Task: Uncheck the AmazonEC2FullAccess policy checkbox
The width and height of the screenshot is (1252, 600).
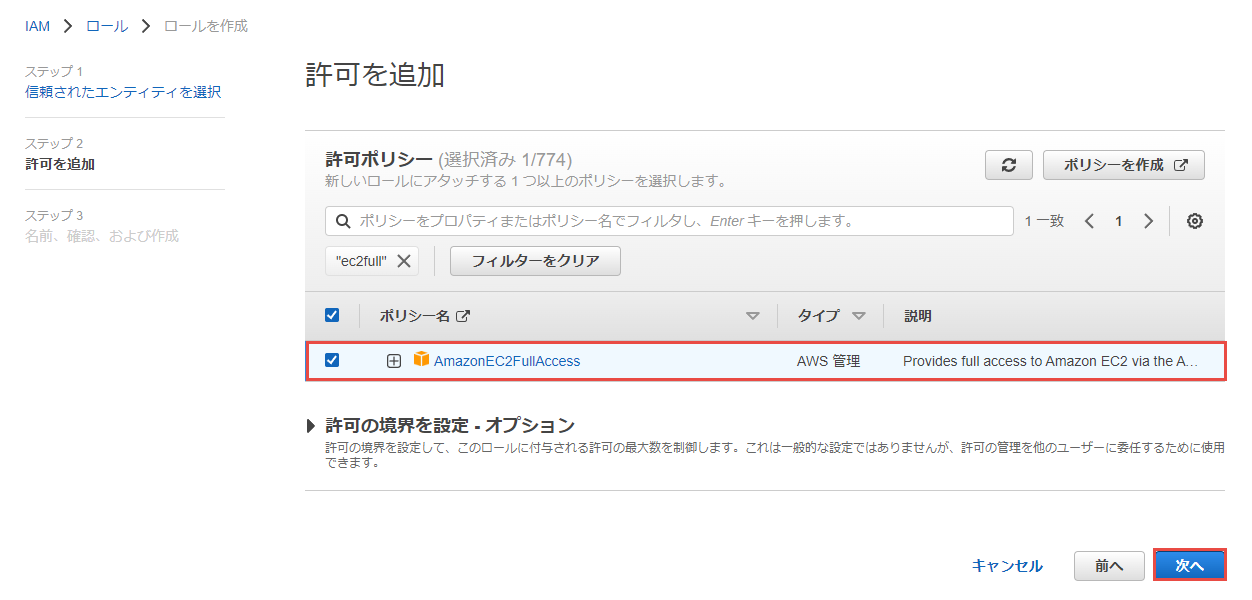Action: [332, 360]
